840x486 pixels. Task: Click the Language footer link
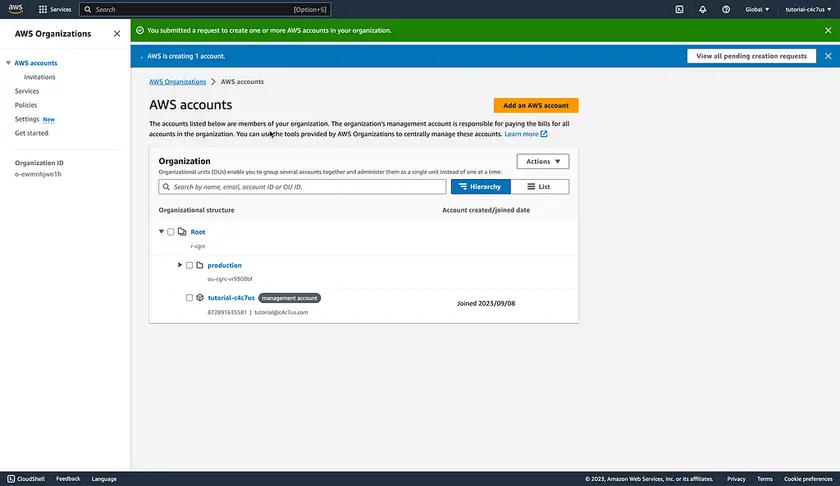click(x=104, y=478)
